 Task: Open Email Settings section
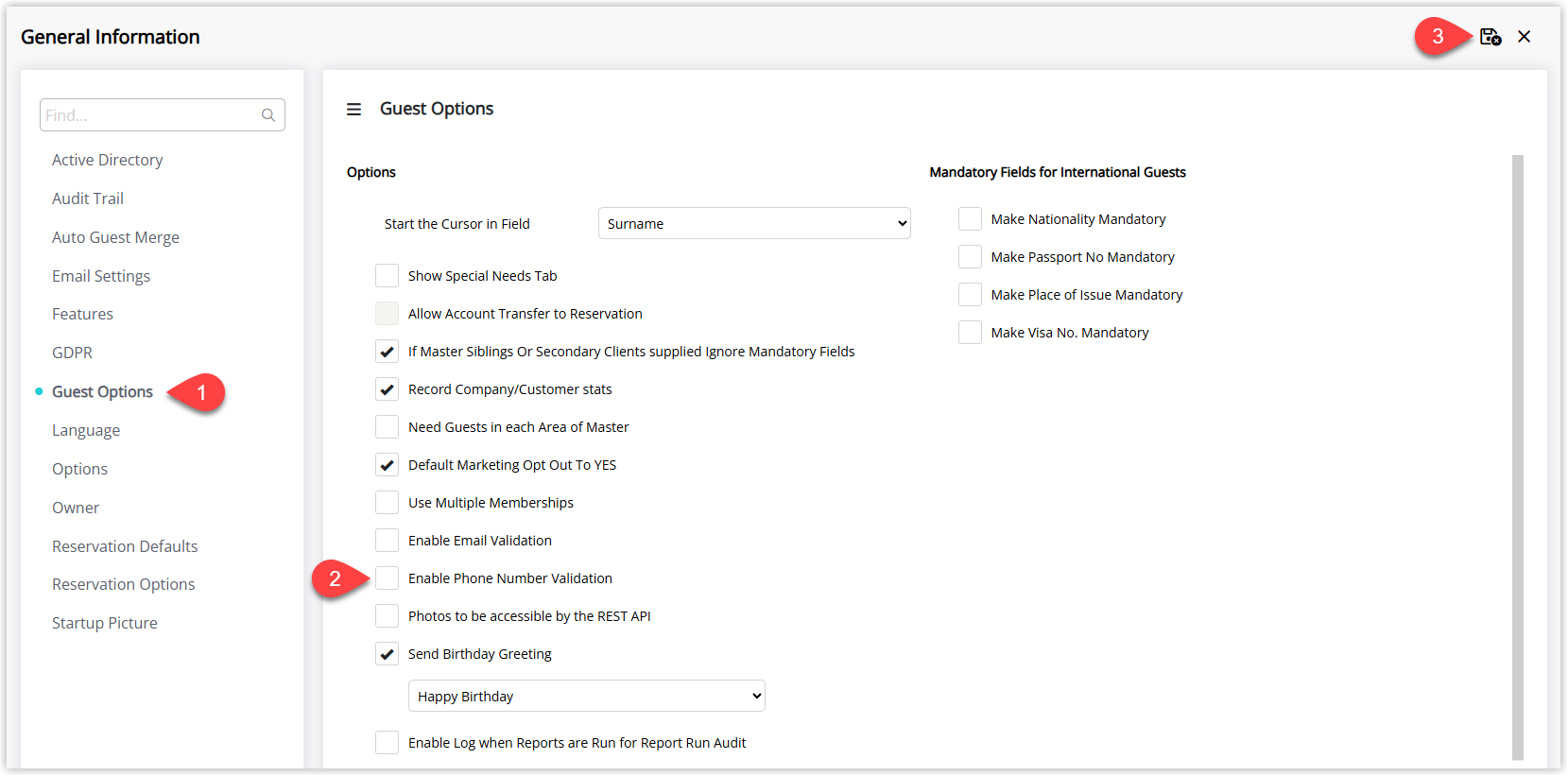coord(101,276)
